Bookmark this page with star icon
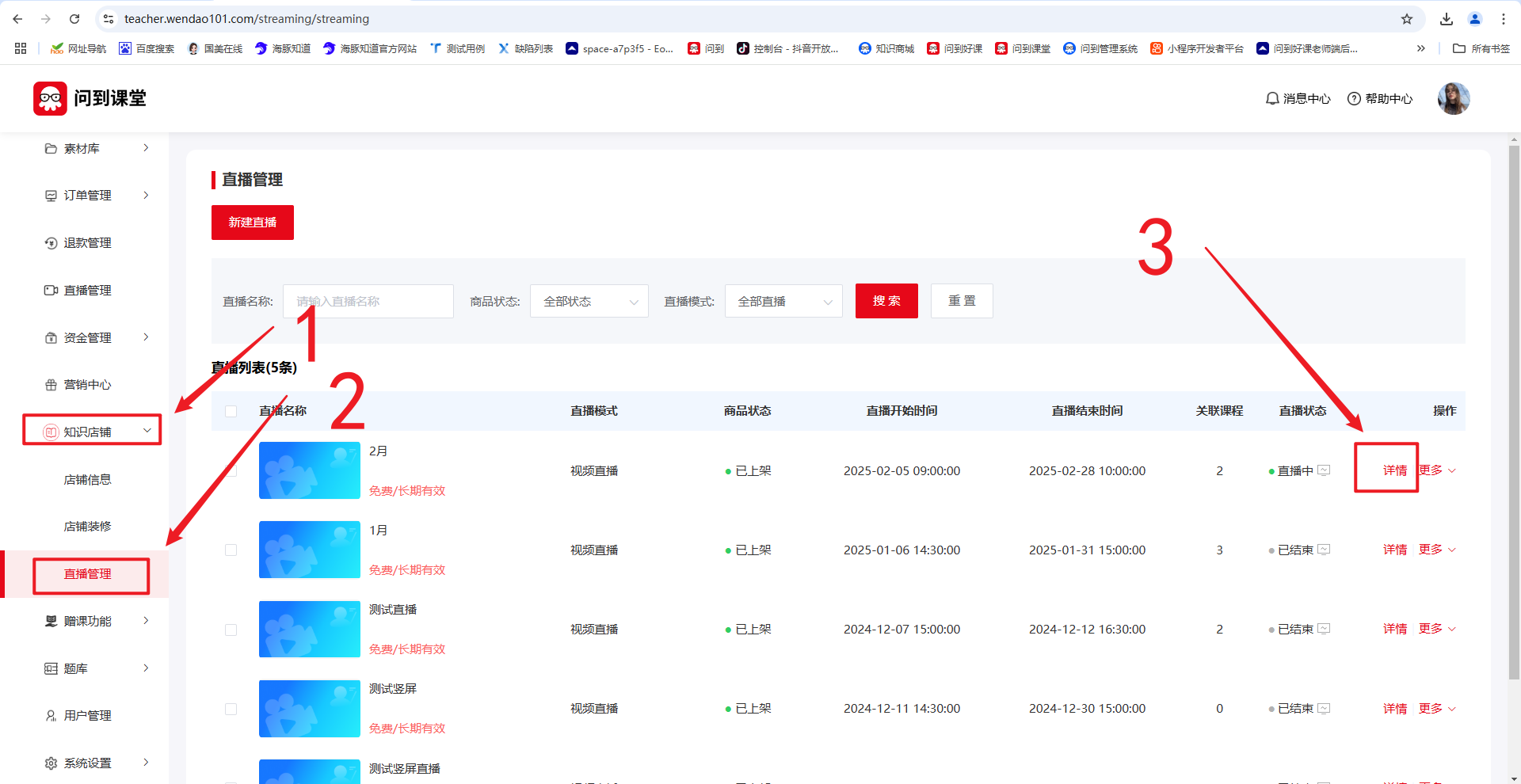Image resolution: width=1521 pixels, height=784 pixels. click(x=1407, y=19)
